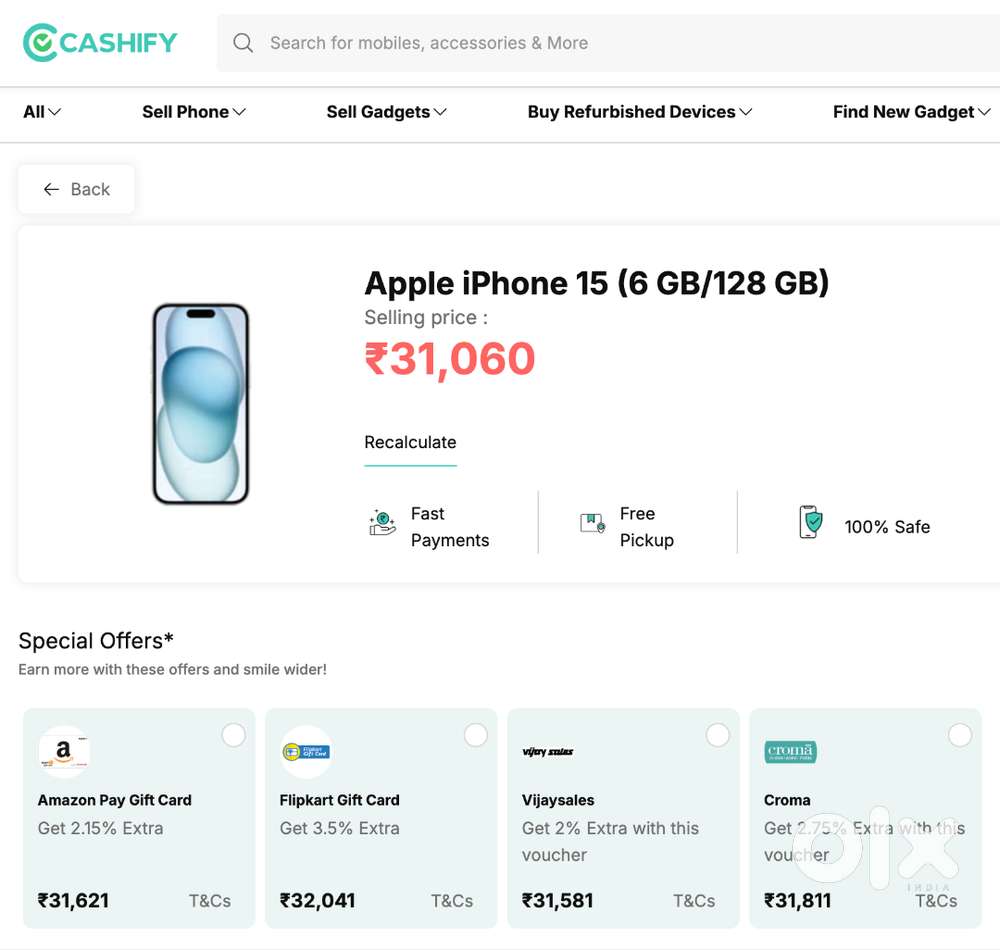Select the Flipkart Gift Card offer radio
Screen dimensions: 1000x950
pos(476,735)
